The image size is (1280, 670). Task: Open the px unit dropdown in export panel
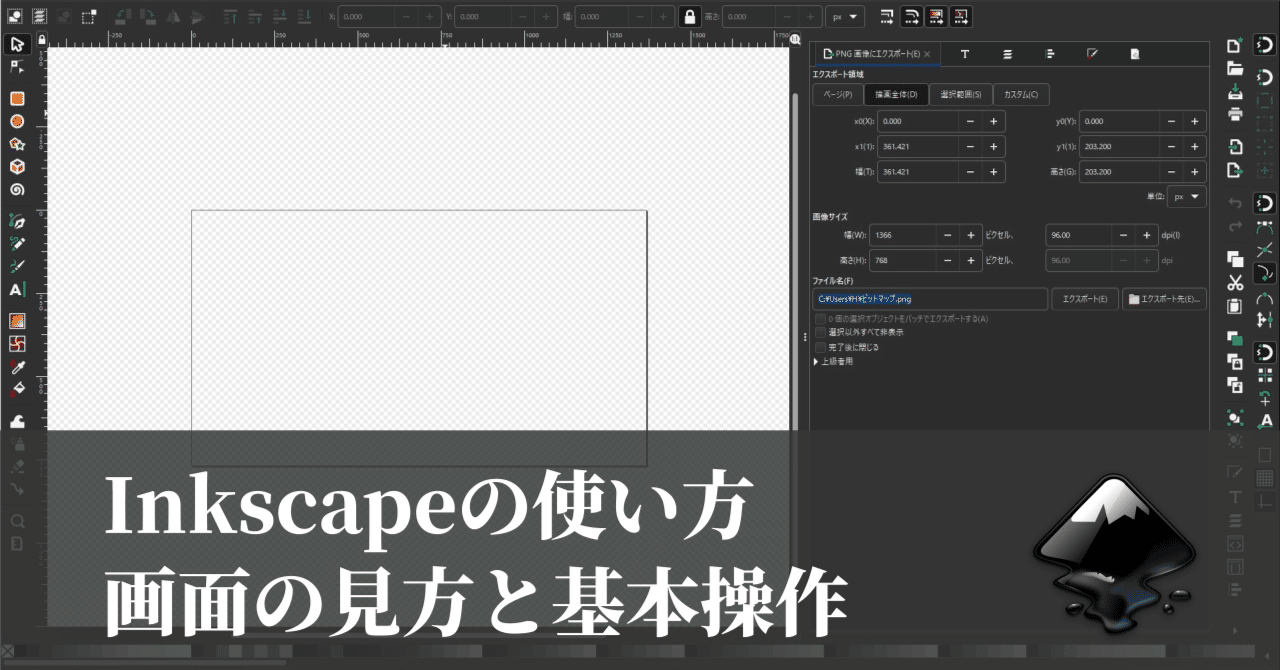tap(1186, 196)
